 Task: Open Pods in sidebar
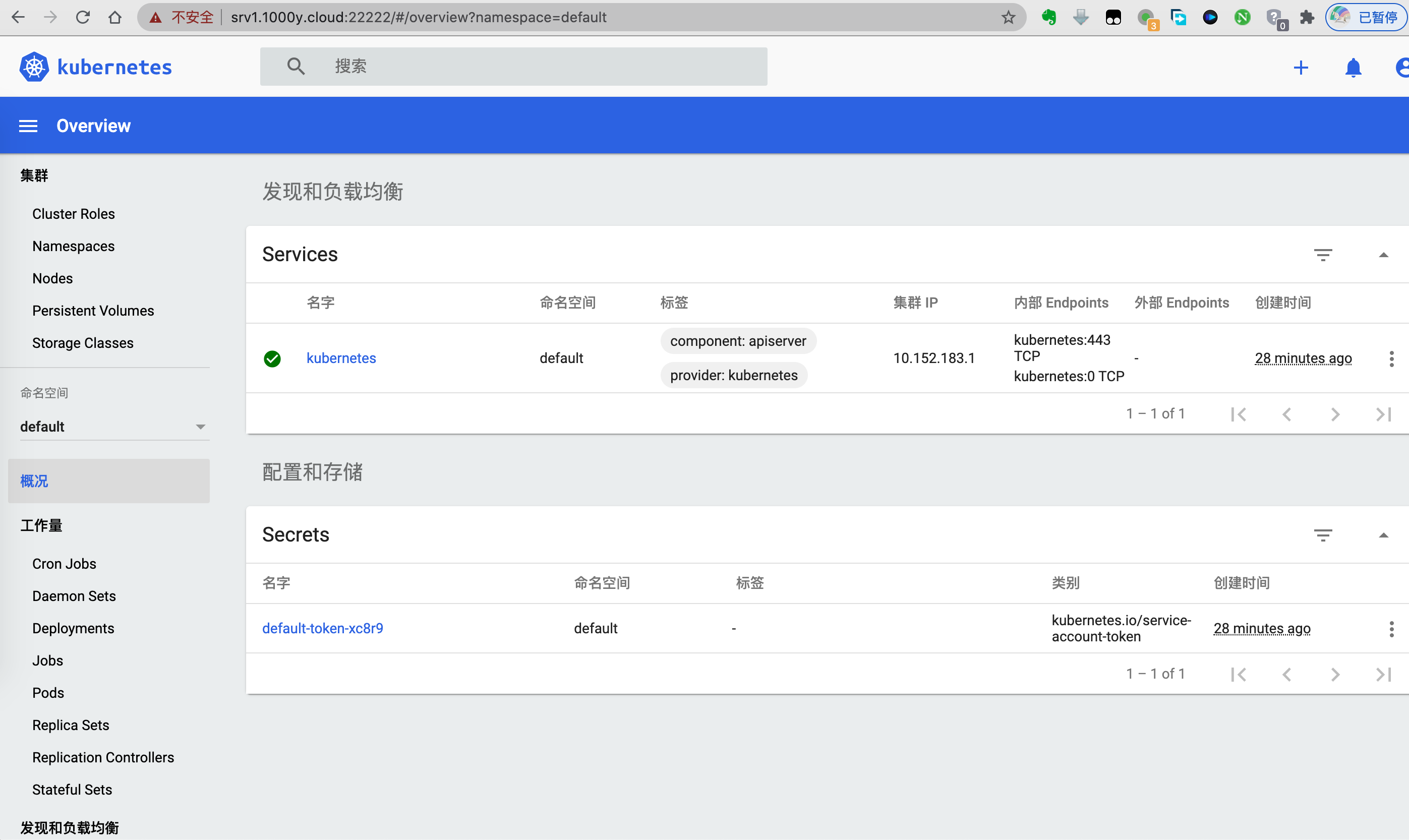(48, 693)
